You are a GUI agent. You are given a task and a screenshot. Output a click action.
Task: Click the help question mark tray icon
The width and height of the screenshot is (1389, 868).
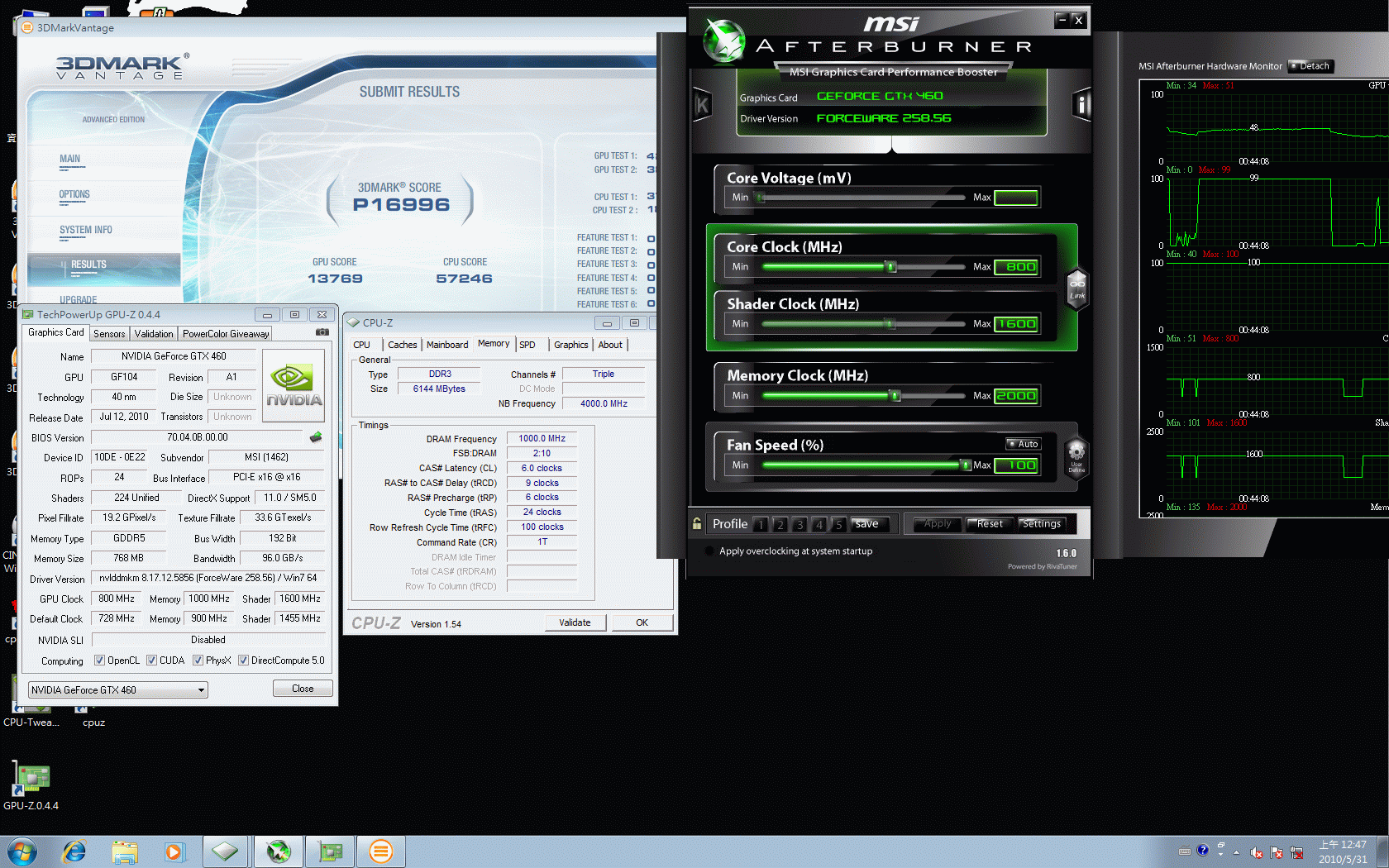[1203, 851]
